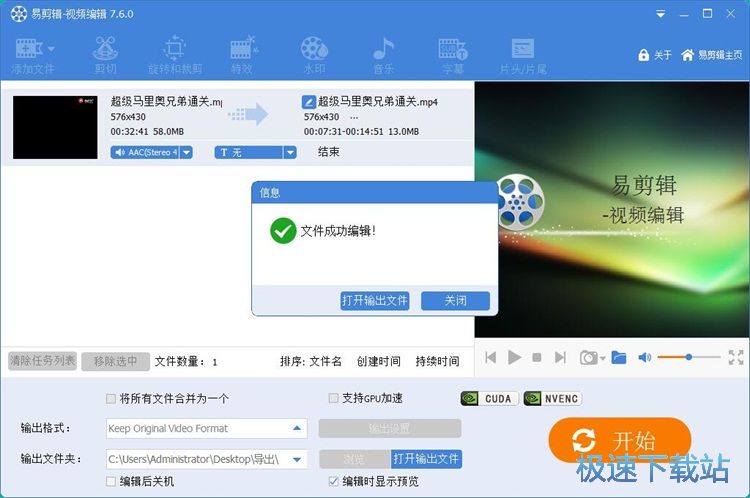Take a snapshot with the camera icon
The height and width of the screenshot is (498, 750).
(588, 357)
